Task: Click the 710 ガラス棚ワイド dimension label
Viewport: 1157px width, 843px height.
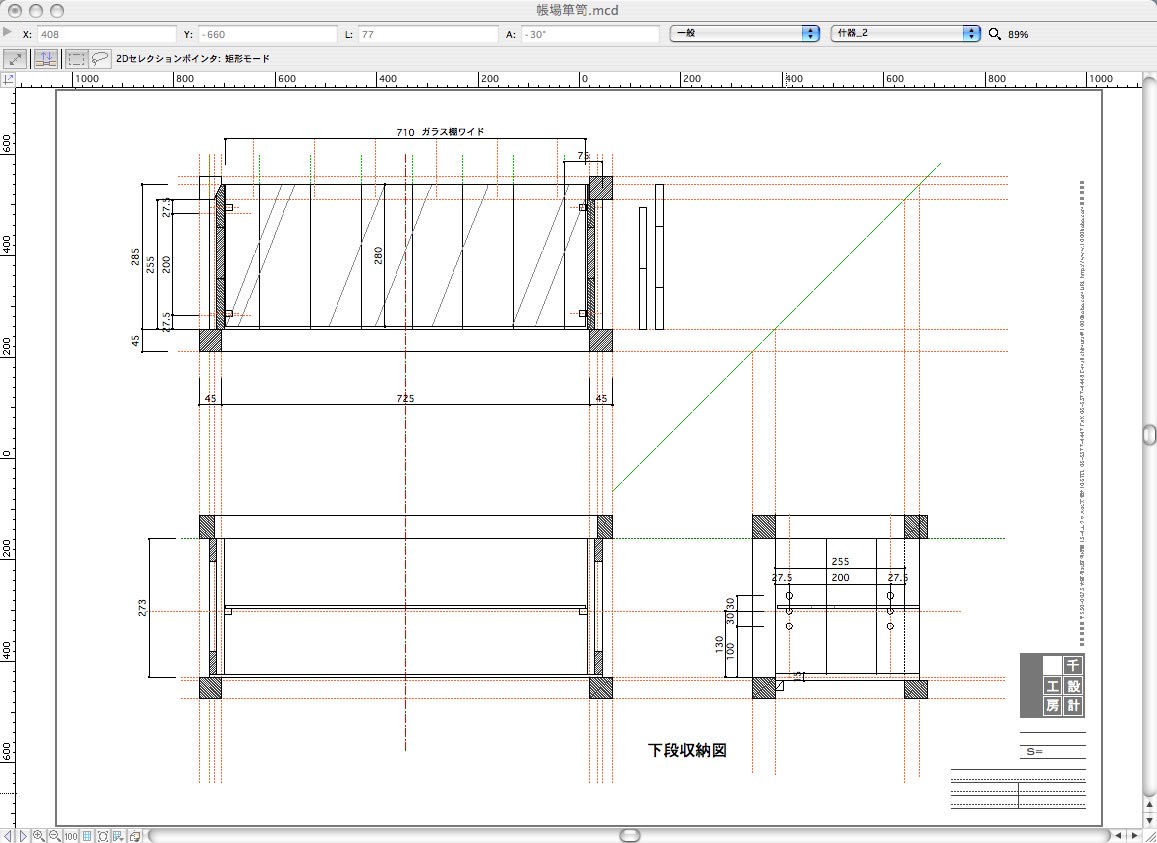Action: pos(440,132)
